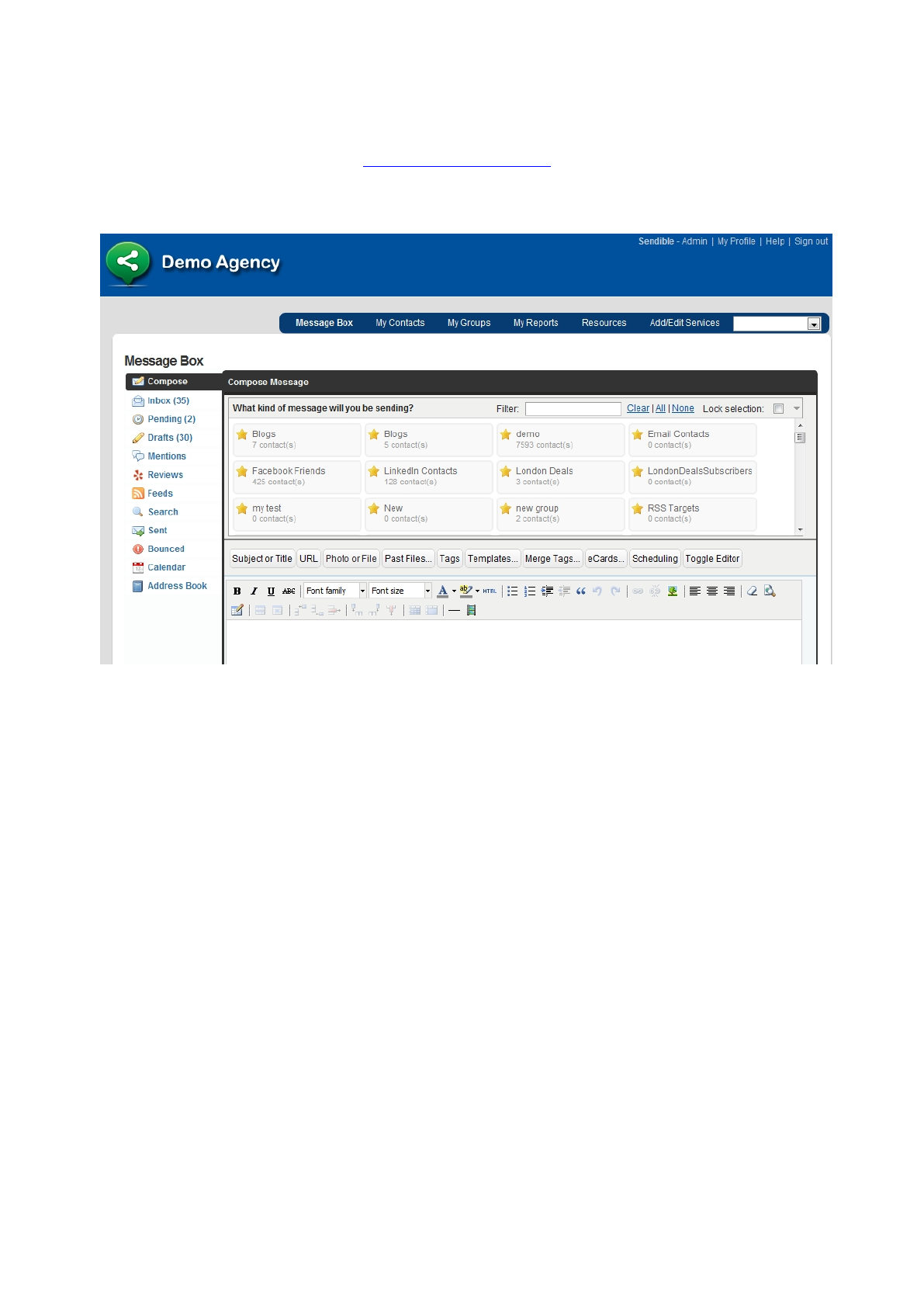Screen dimensions: 924x1307
Task: Expand the text color dropdown arrow
Action: [454, 591]
